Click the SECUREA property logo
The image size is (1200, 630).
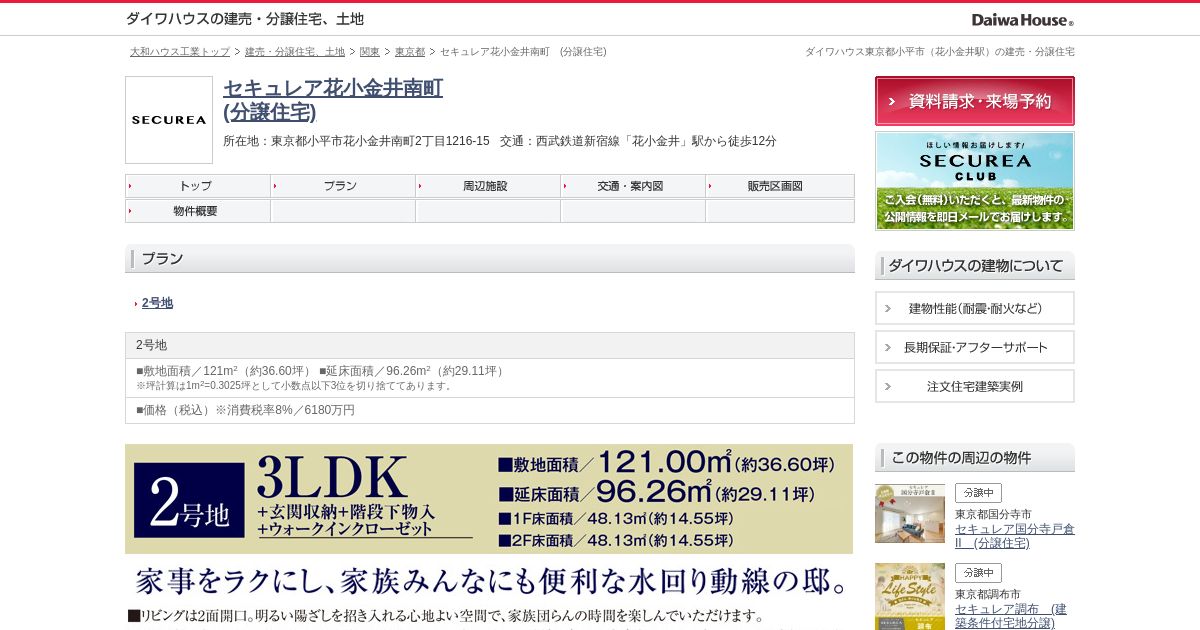pyautogui.click(x=169, y=120)
